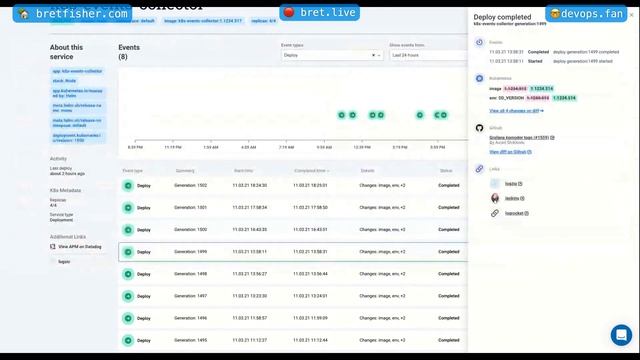Click completed time 11.03.21 13:56:44

310,274
